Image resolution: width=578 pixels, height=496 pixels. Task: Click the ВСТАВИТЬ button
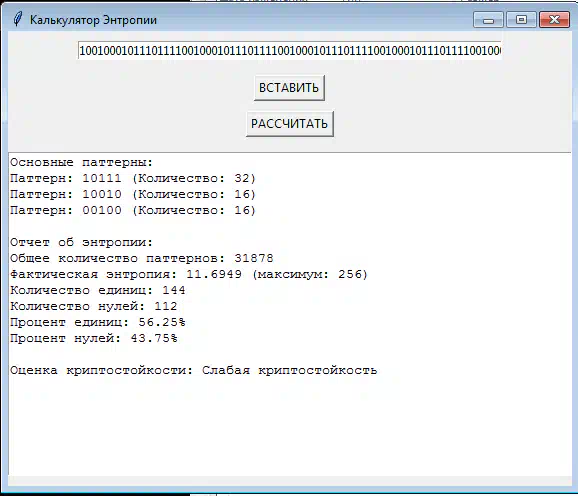(289, 88)
